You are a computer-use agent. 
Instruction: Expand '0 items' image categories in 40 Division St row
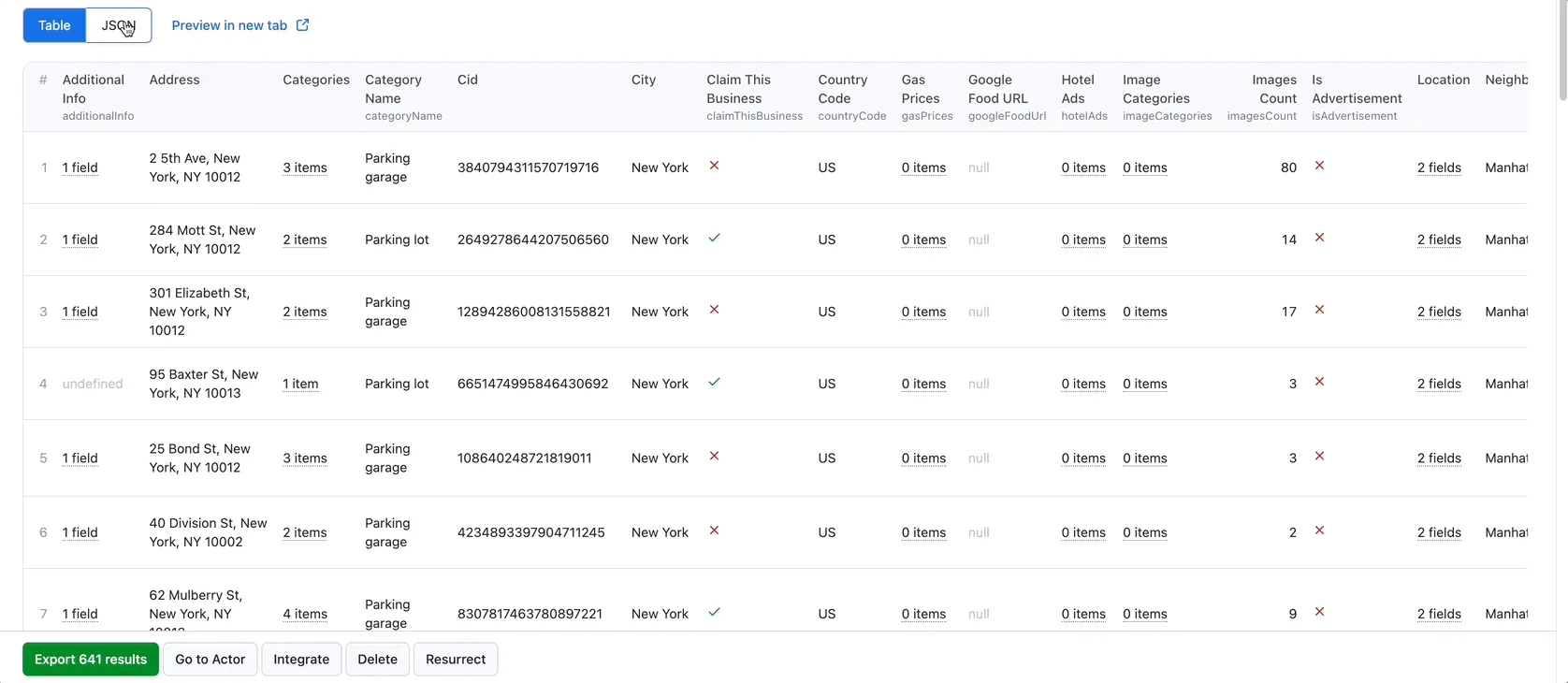[1145, 532]
